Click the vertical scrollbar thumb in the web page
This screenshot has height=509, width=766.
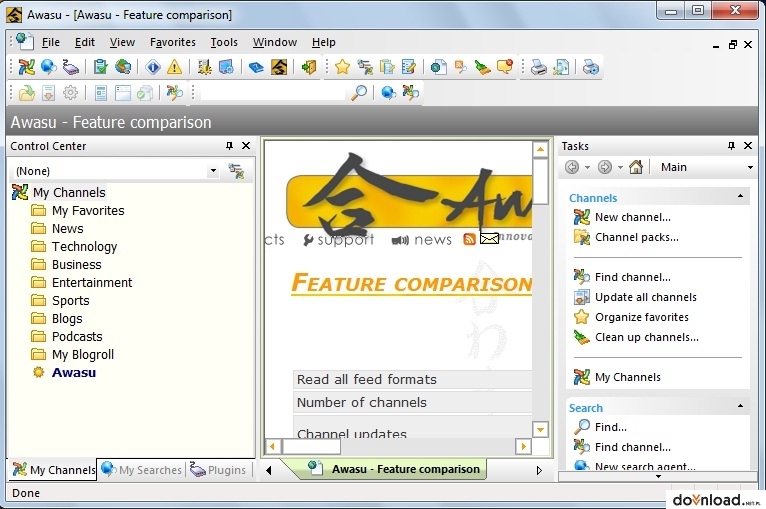(x=540, y=181)
